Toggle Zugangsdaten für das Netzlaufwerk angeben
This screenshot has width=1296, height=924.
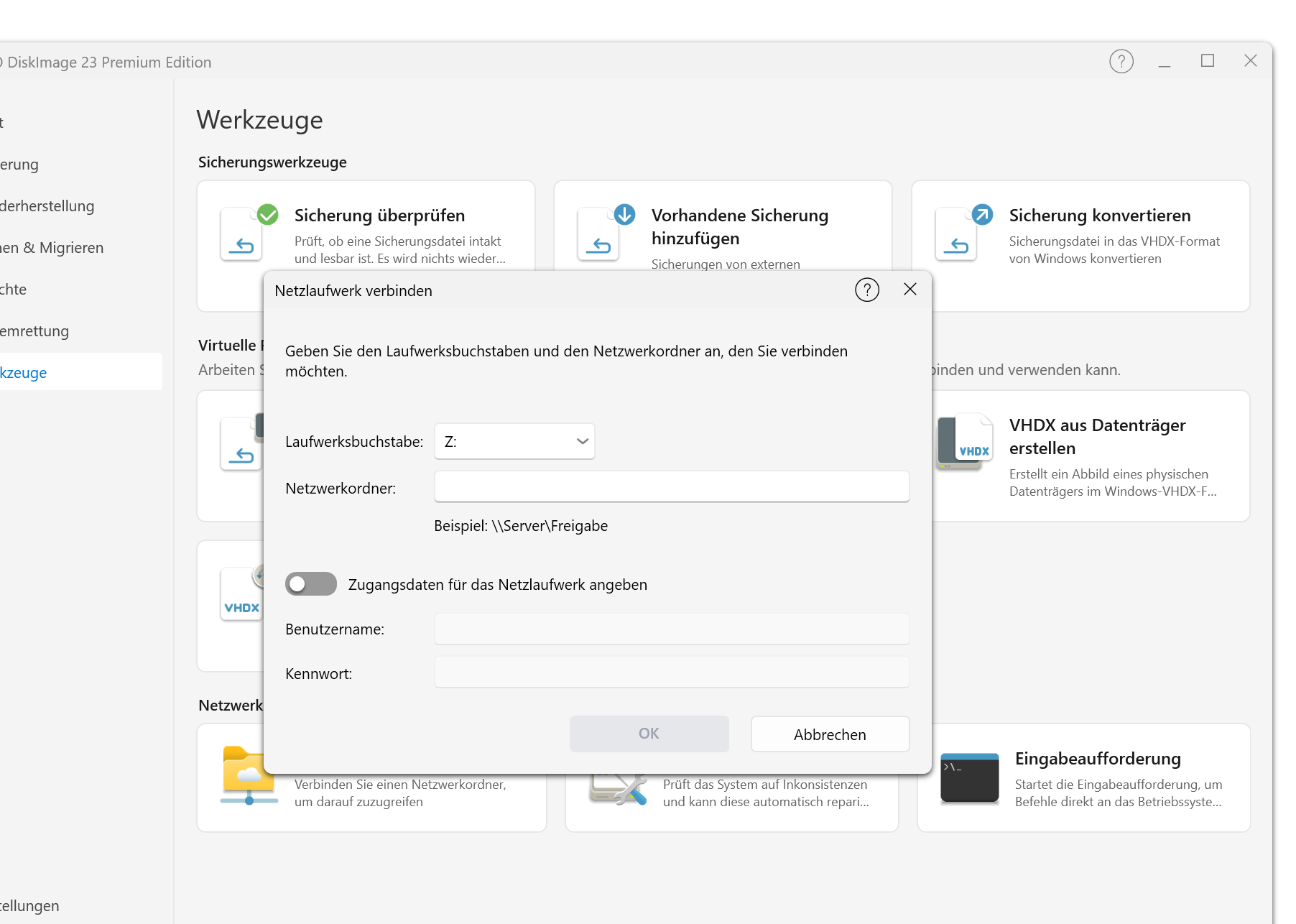[x=311, y=584]
